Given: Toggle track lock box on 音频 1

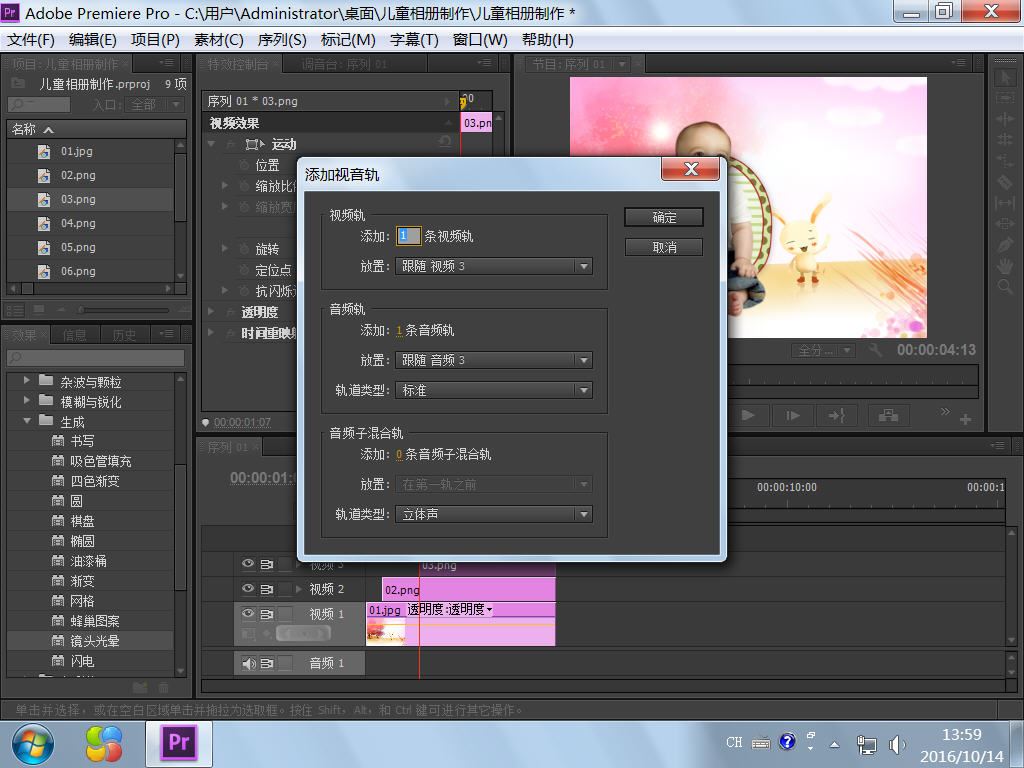Looking at the screenshot, I should 285,663.
